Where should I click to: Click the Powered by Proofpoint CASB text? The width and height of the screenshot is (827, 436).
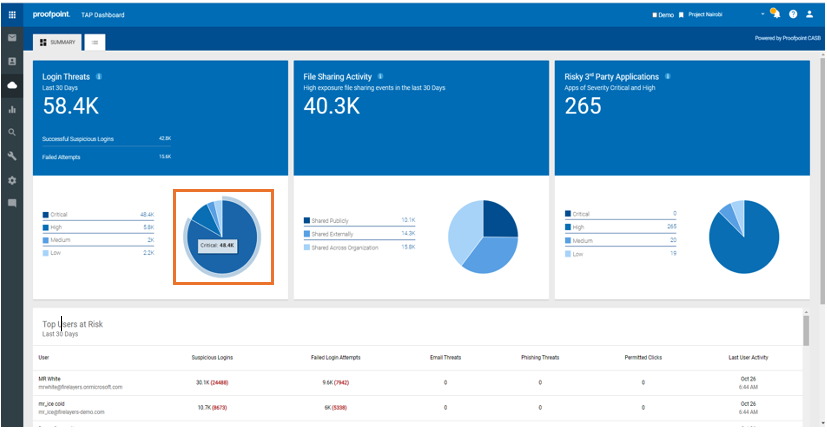coord(787,38)
